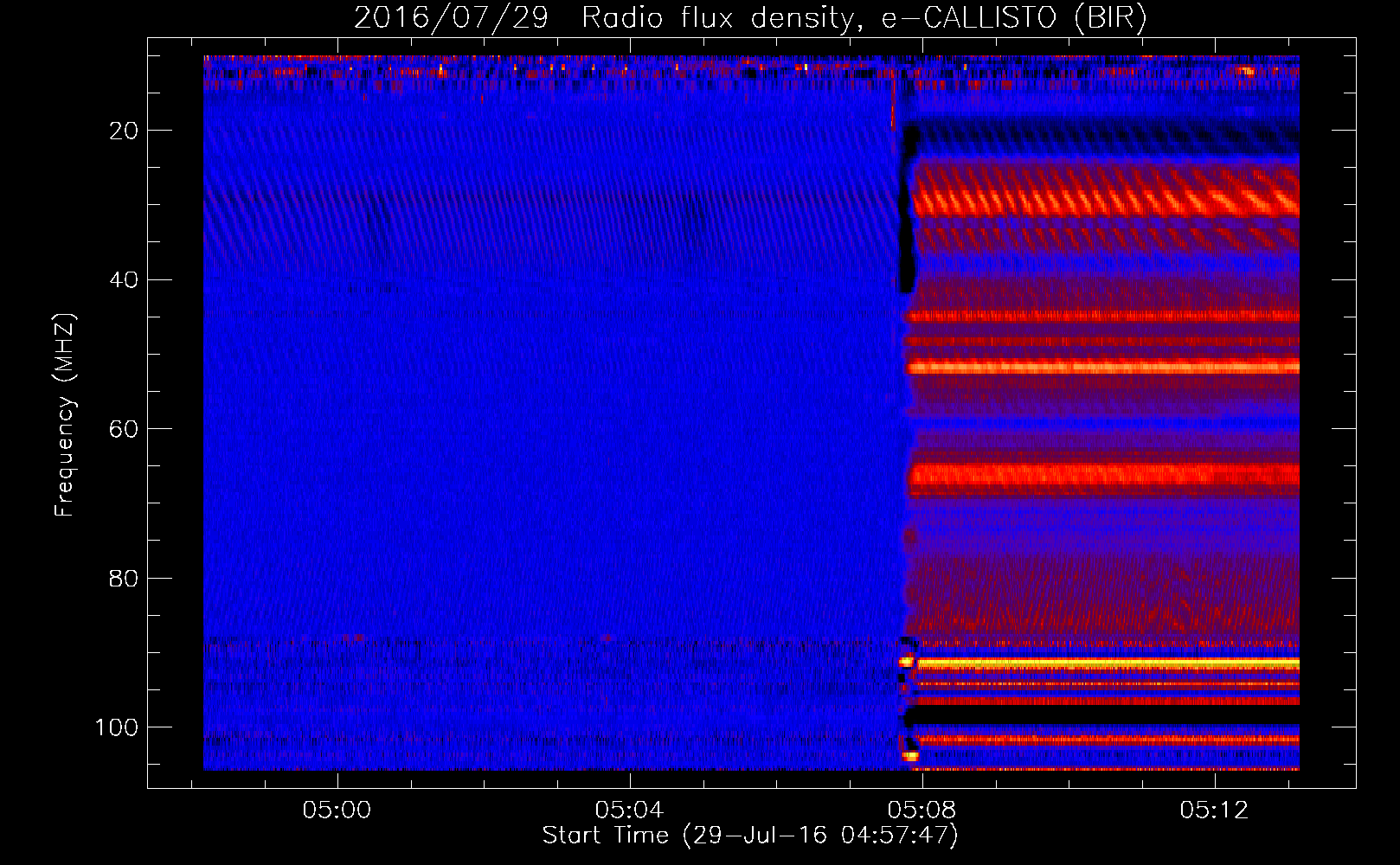This screenshot has width=1400, height=865.
Task: Select the 05:08 time tick label
Action: 922,810
